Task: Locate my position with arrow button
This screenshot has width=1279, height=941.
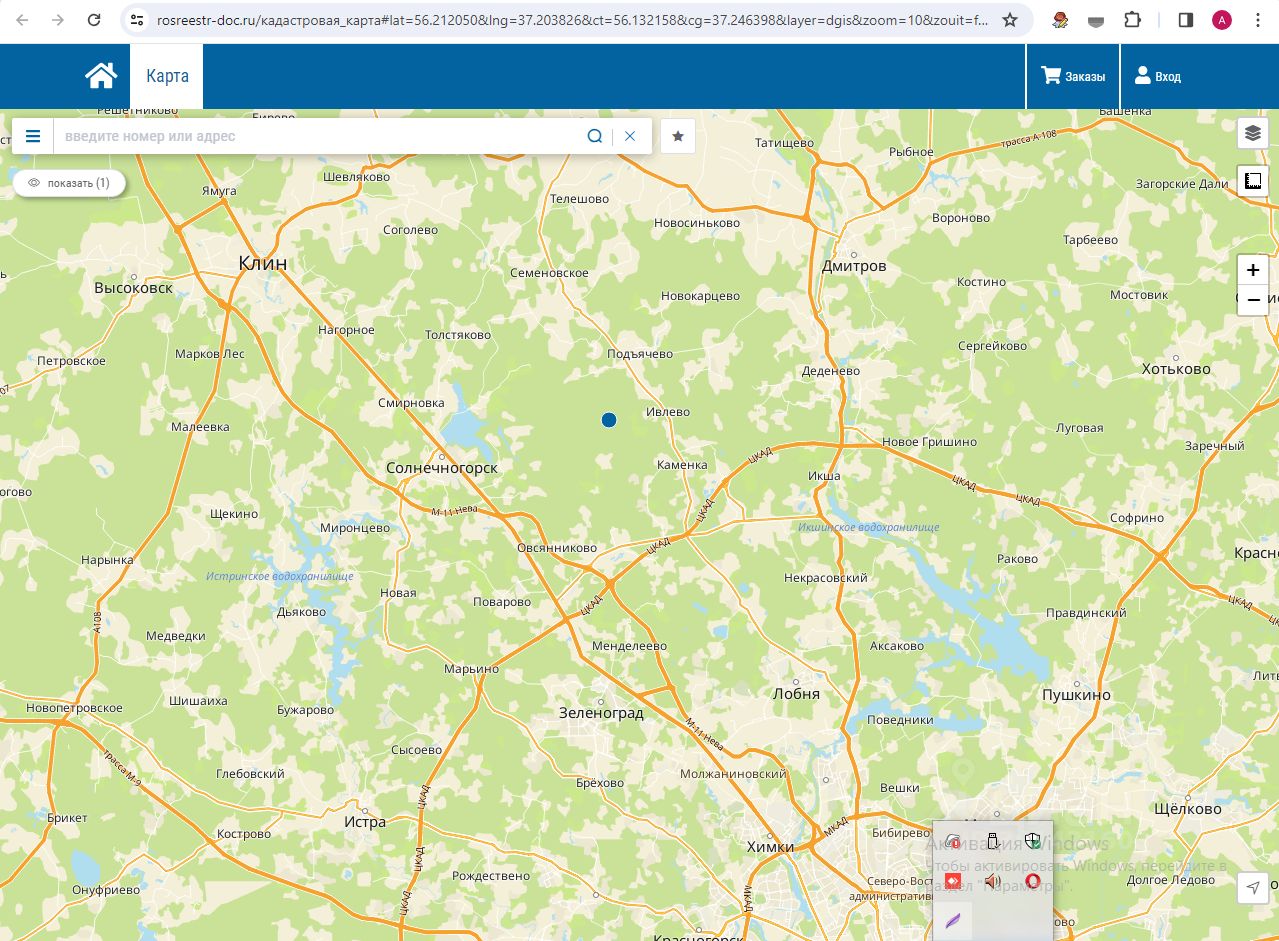Action: tap(1253, 887)
